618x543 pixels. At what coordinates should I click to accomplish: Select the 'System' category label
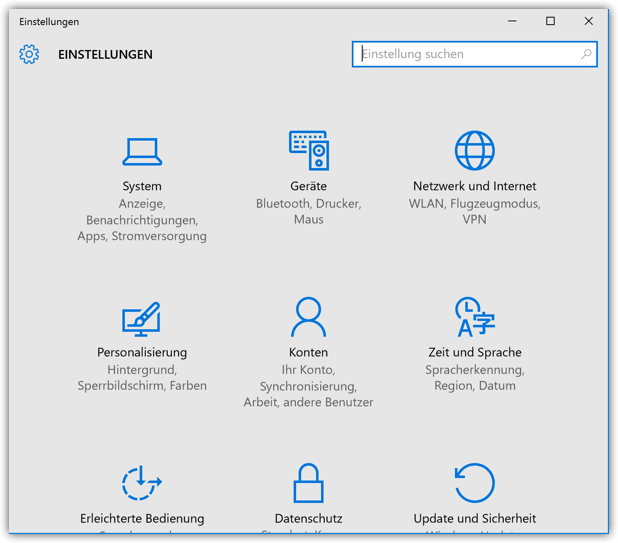pyautogui.click(x=142, y=186)
